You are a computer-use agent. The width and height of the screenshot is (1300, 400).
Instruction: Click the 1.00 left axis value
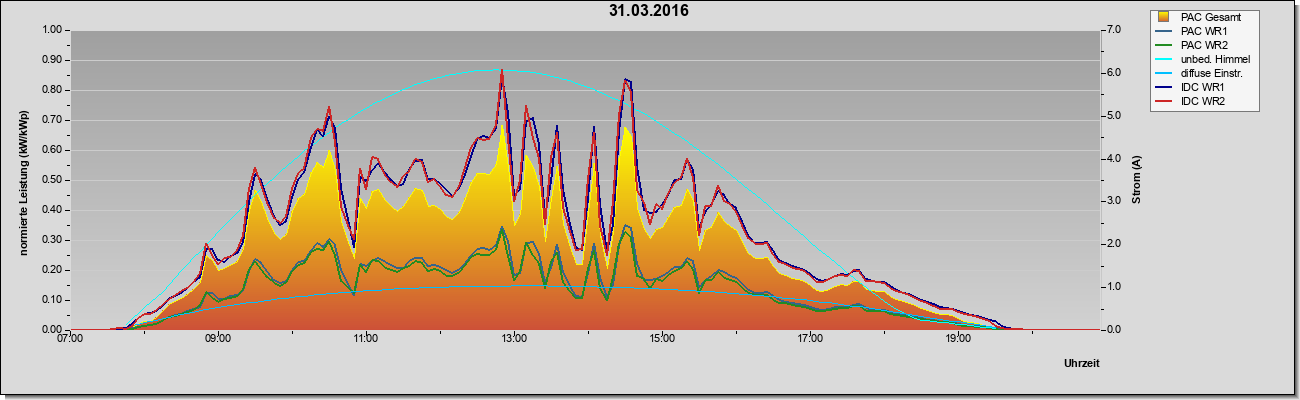tap(50, 30)
